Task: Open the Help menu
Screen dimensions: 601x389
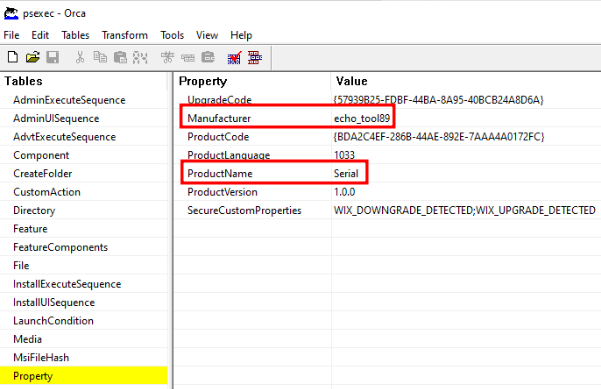Action: point(241,35)
